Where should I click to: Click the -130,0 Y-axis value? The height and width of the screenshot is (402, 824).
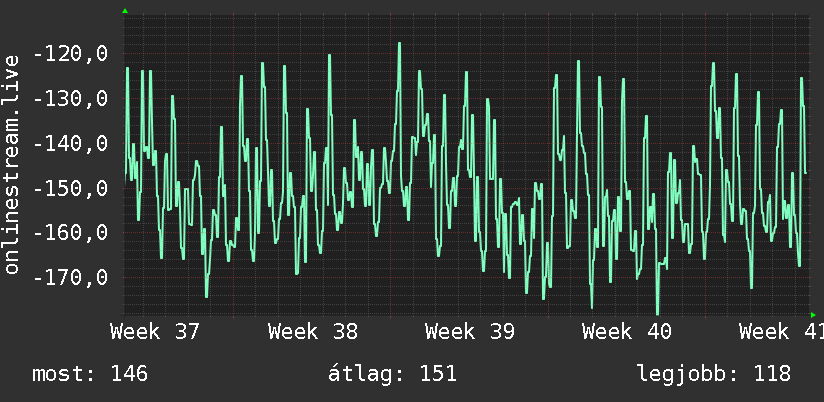(x=70, y=98)
